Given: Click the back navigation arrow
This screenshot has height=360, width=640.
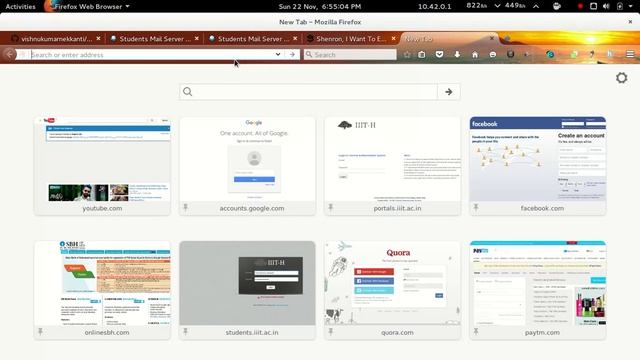Looking at the screenshot, I should pos(9,54).
